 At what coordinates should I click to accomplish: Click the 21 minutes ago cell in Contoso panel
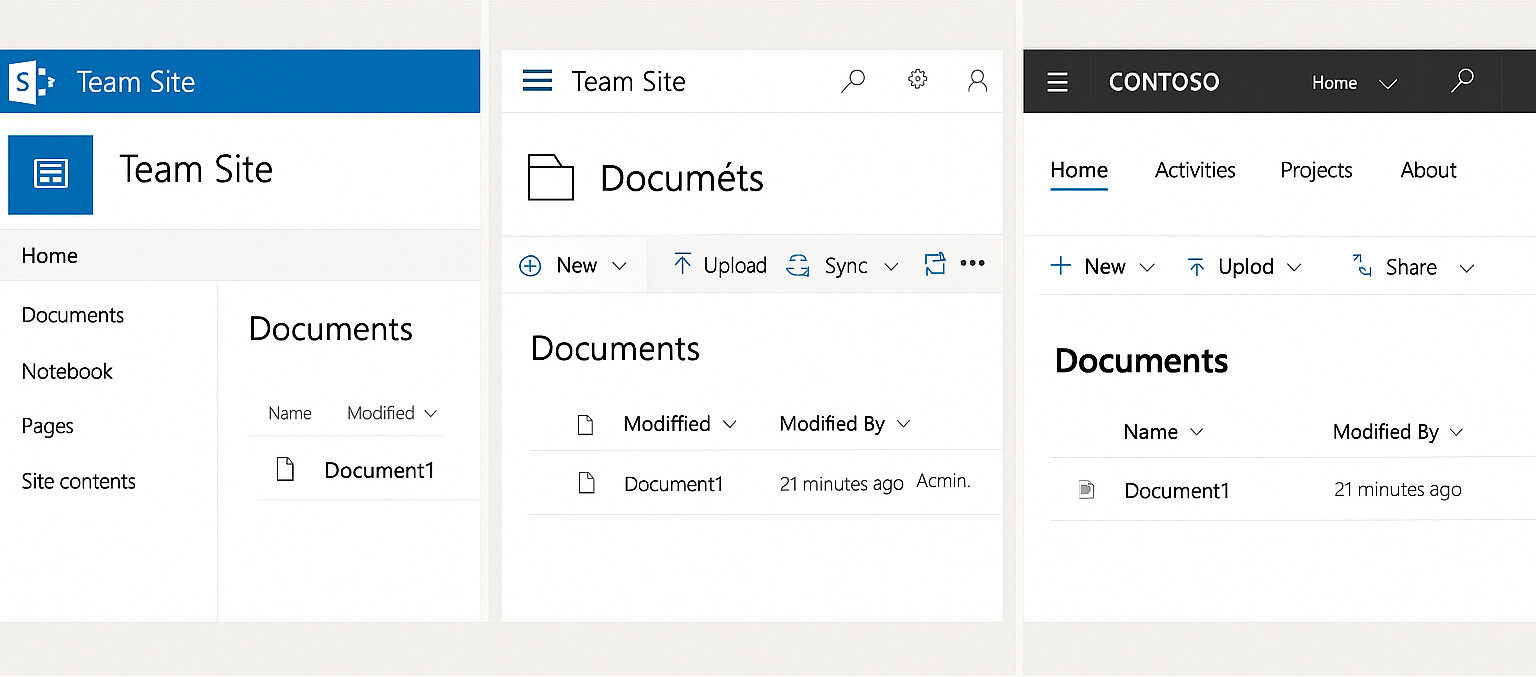coord(1398,490)
